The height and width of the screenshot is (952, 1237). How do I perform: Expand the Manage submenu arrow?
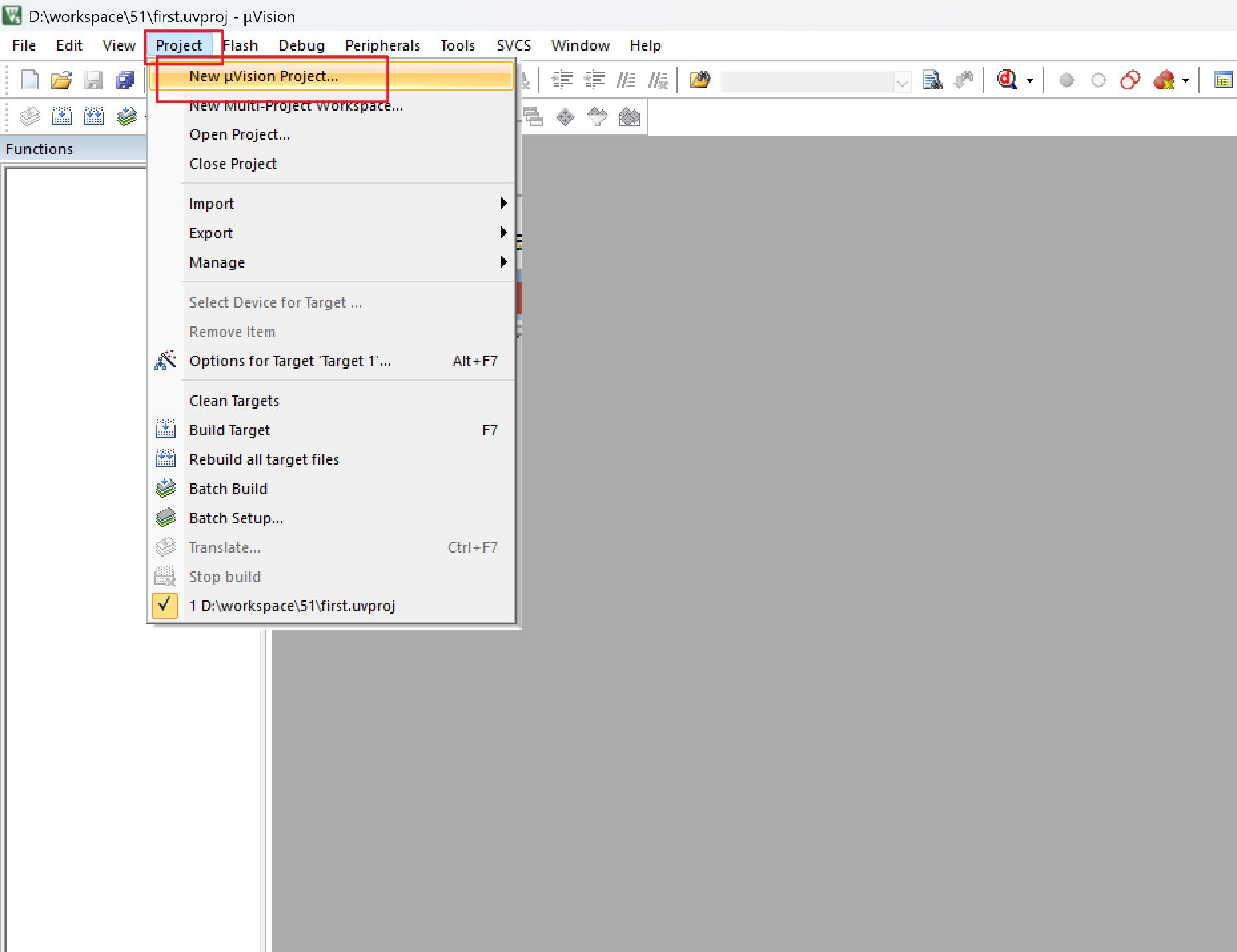503,262
